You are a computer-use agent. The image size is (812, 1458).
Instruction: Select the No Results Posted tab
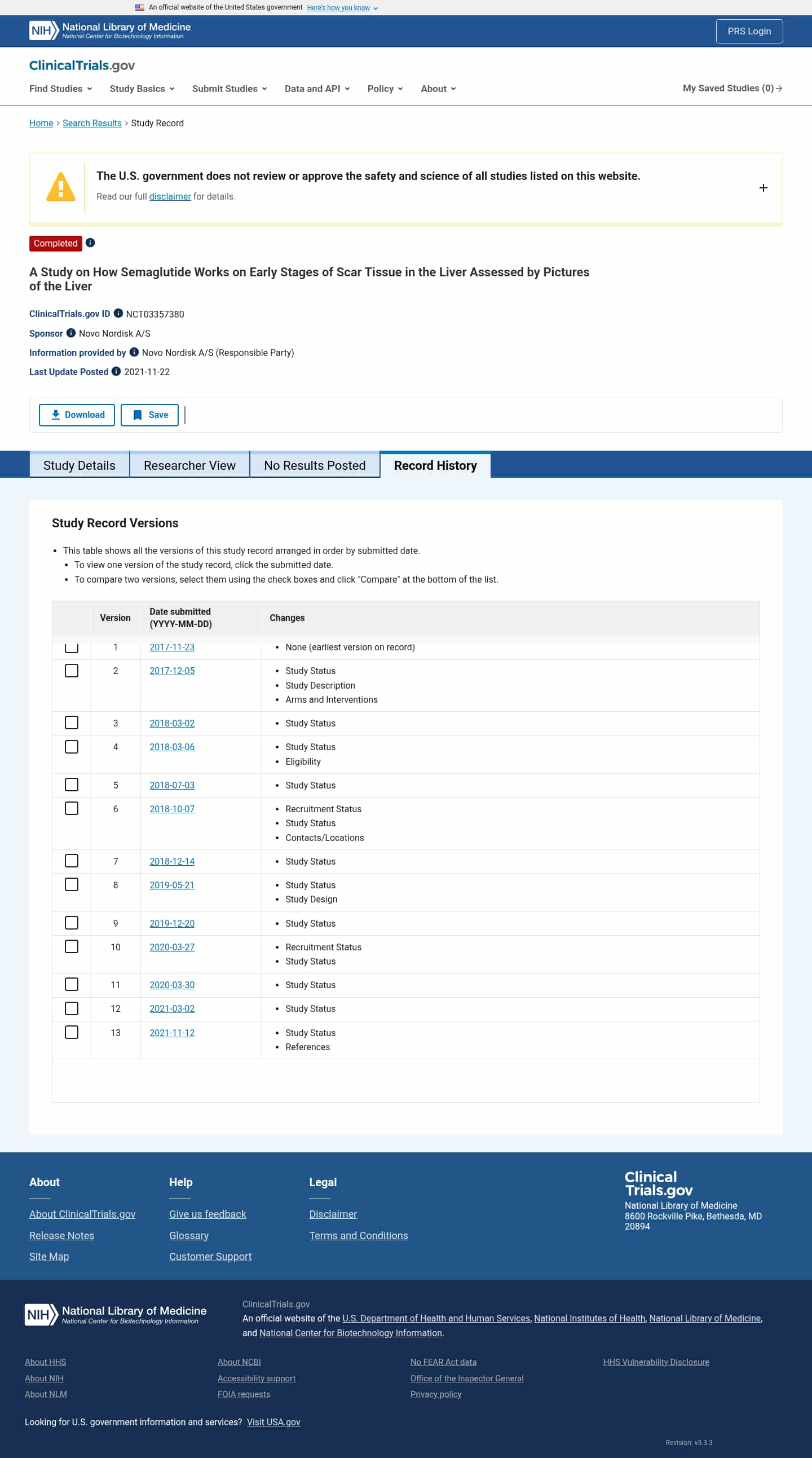315,465
